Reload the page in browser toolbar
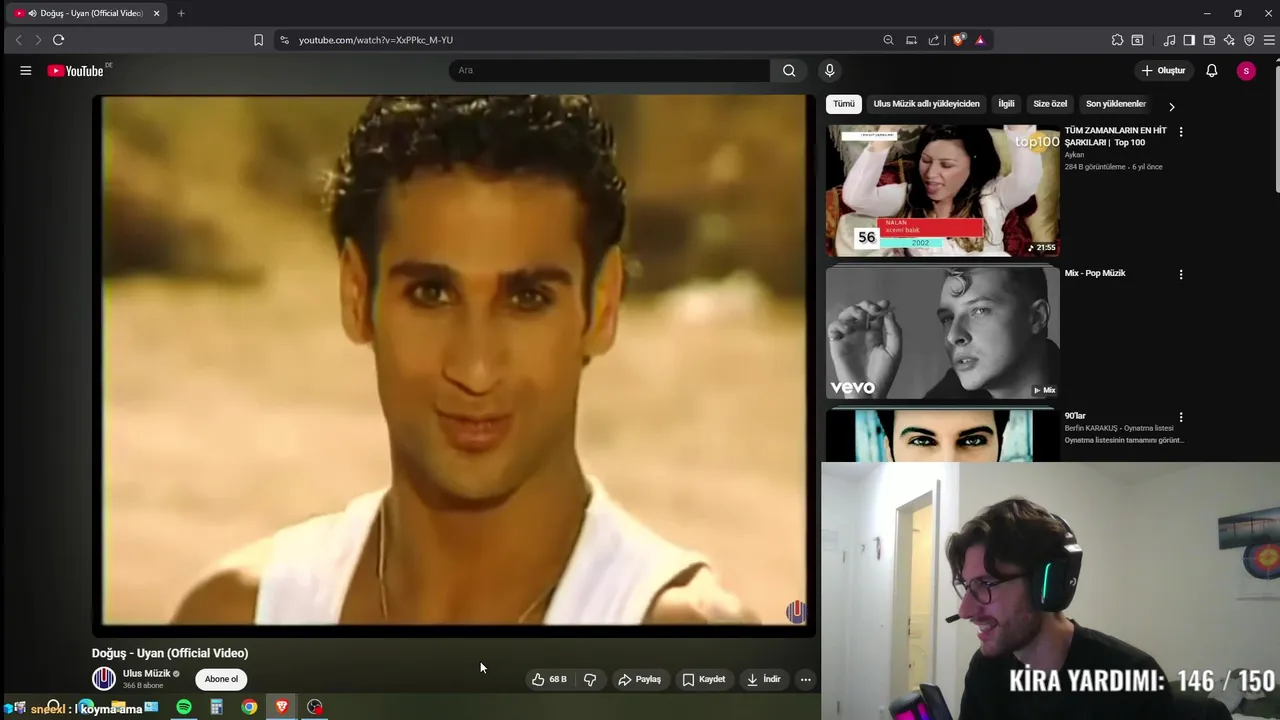The height and width of the screenshot is (720, 1280). [x=59, y=40]
